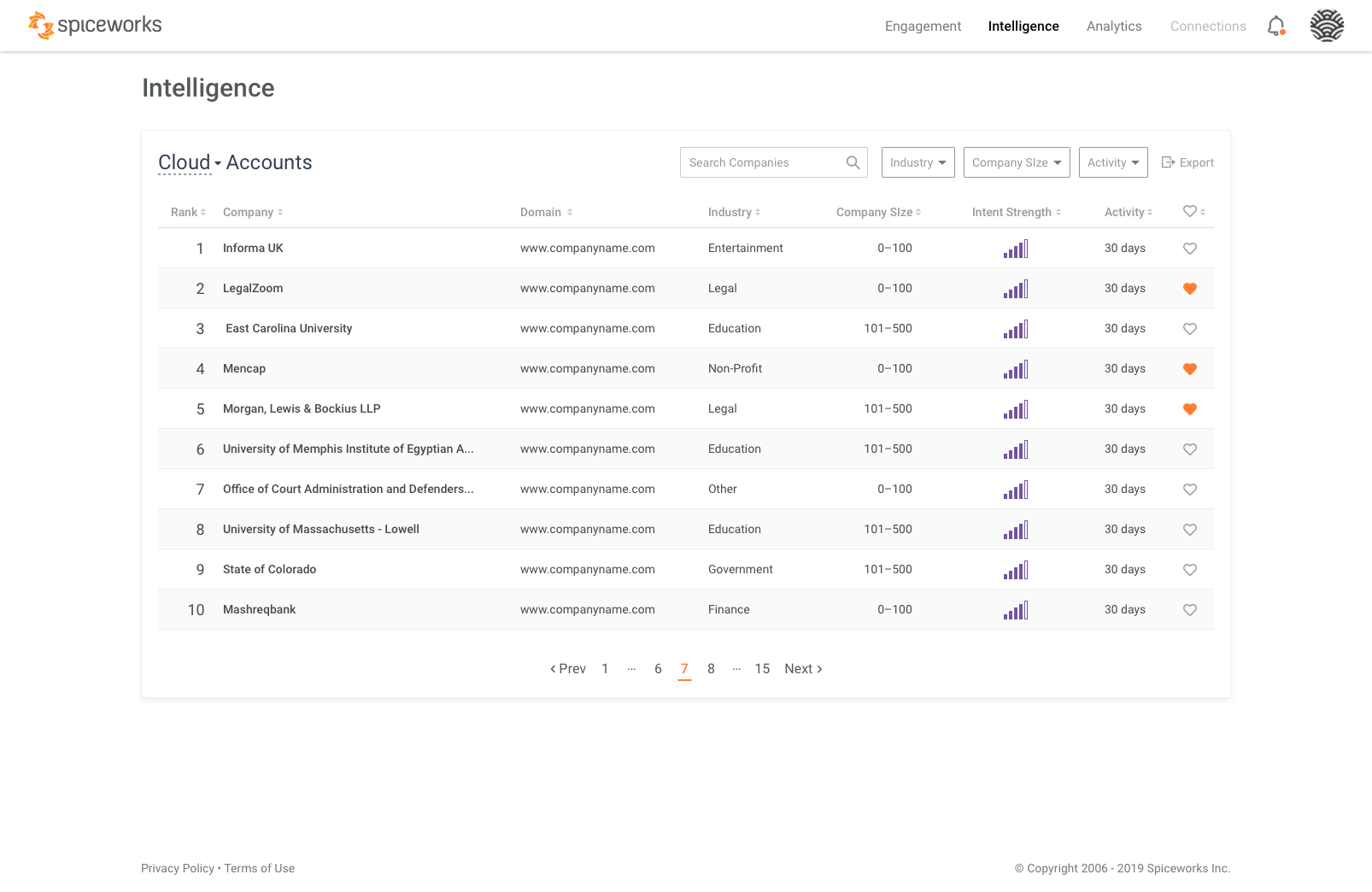Click LegalZoom's www.companyname.com domain
Viewport: 1372px width, 892px height.
pyautogui.click(x=588, y=288)
